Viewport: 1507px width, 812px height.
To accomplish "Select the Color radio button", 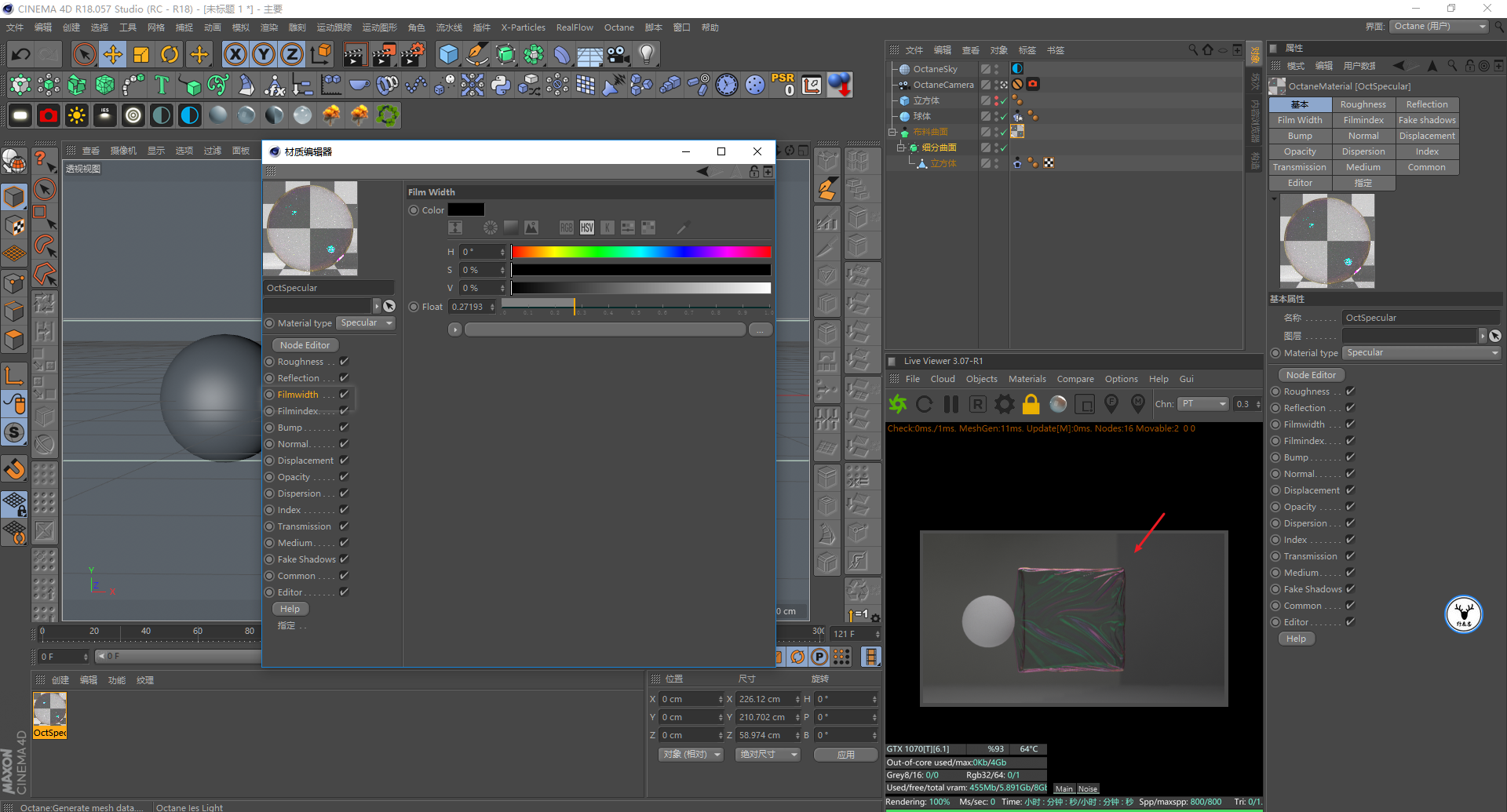I will click(414, 210).
